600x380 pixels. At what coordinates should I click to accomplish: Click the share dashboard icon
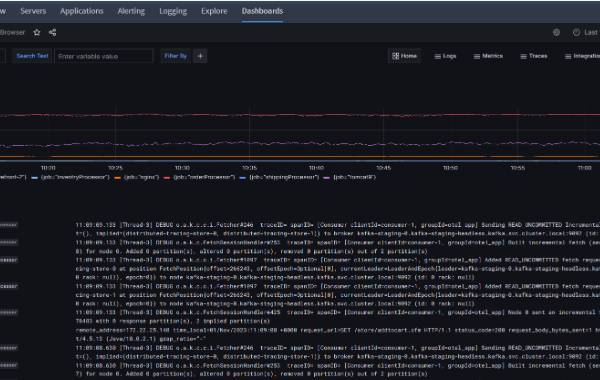52,33
